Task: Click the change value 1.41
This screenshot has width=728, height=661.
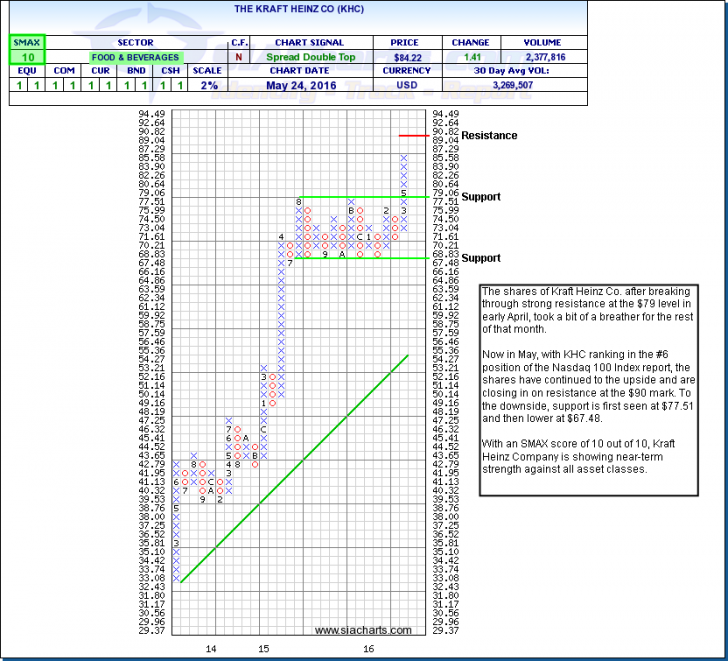Action: pyautogui.click(x=468, y=58)
